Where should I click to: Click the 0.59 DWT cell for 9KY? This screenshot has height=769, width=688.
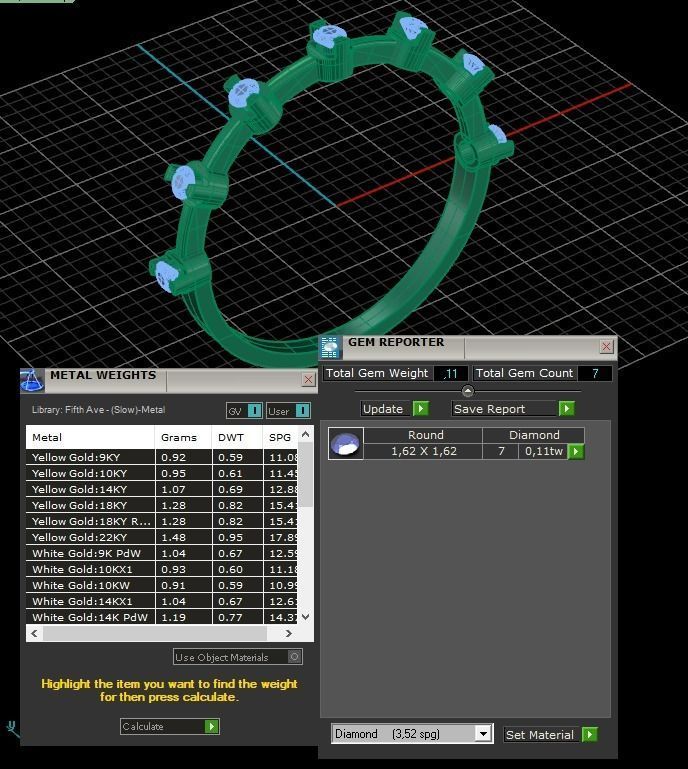(237, 457)
